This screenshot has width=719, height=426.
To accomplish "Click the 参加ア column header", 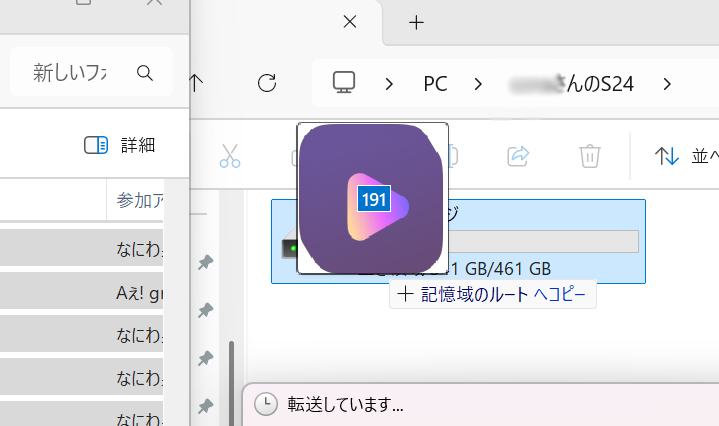I will pyautogui.click(x=140, y=200).
